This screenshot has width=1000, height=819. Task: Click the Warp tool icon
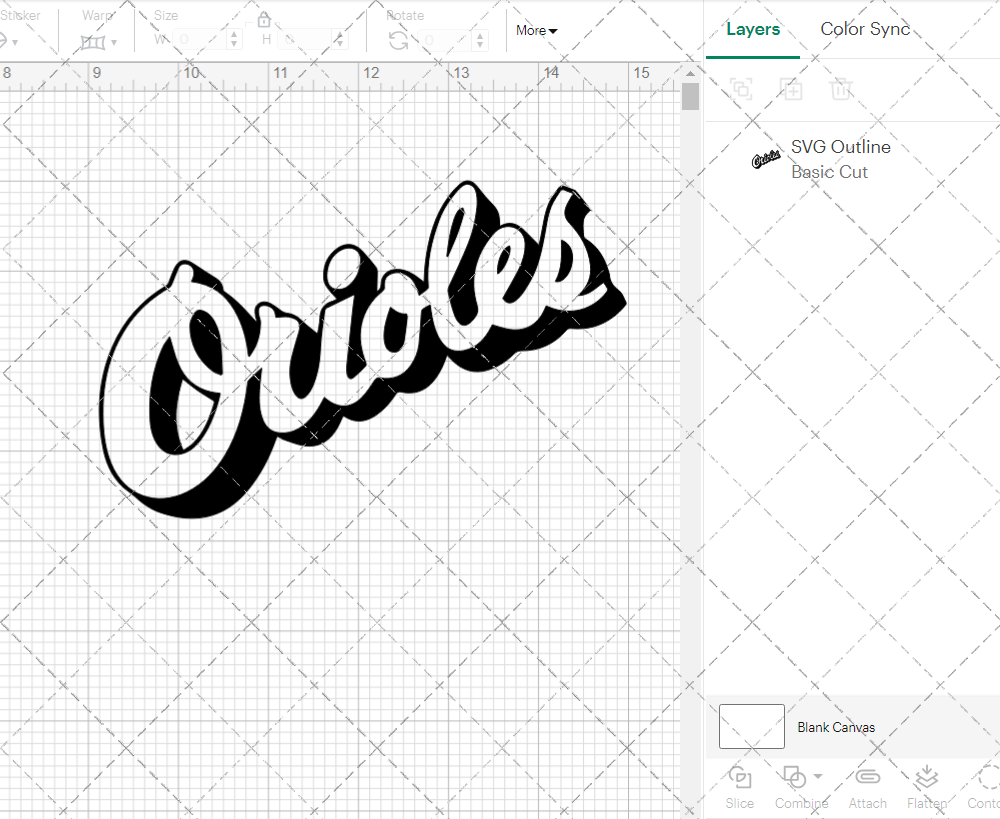95,42
